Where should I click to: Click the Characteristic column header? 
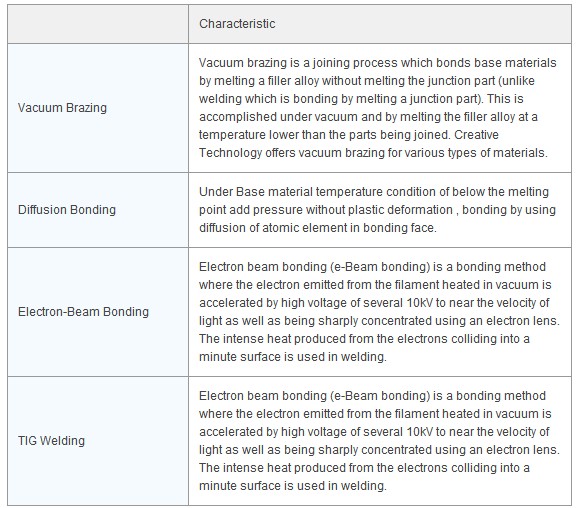237,24
